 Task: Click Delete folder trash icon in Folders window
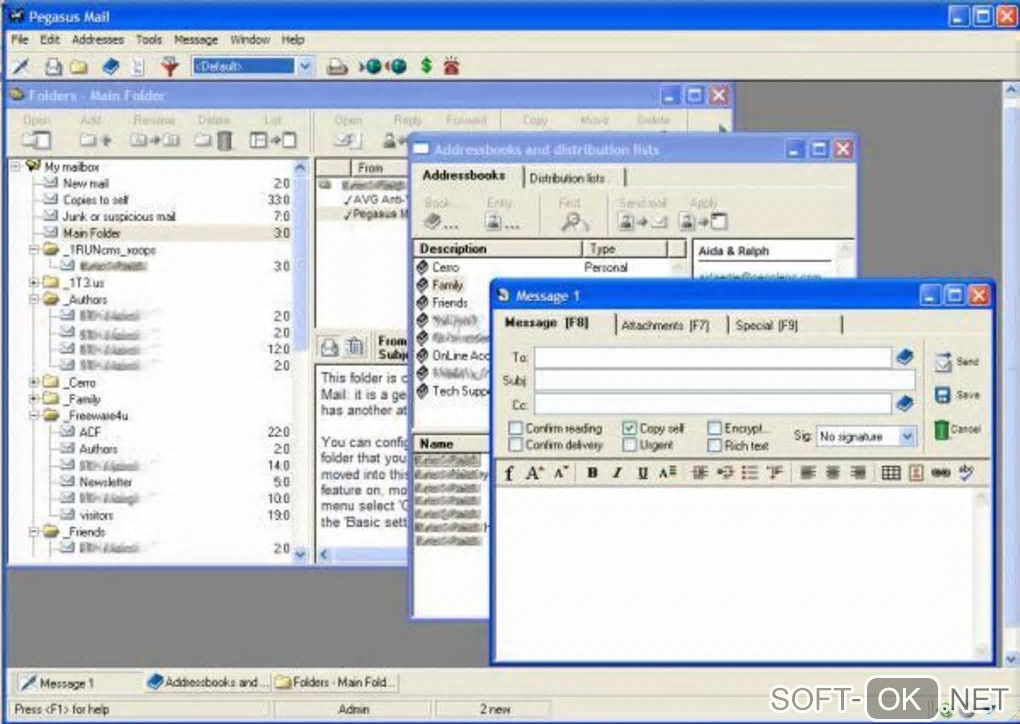click(213, 140)
